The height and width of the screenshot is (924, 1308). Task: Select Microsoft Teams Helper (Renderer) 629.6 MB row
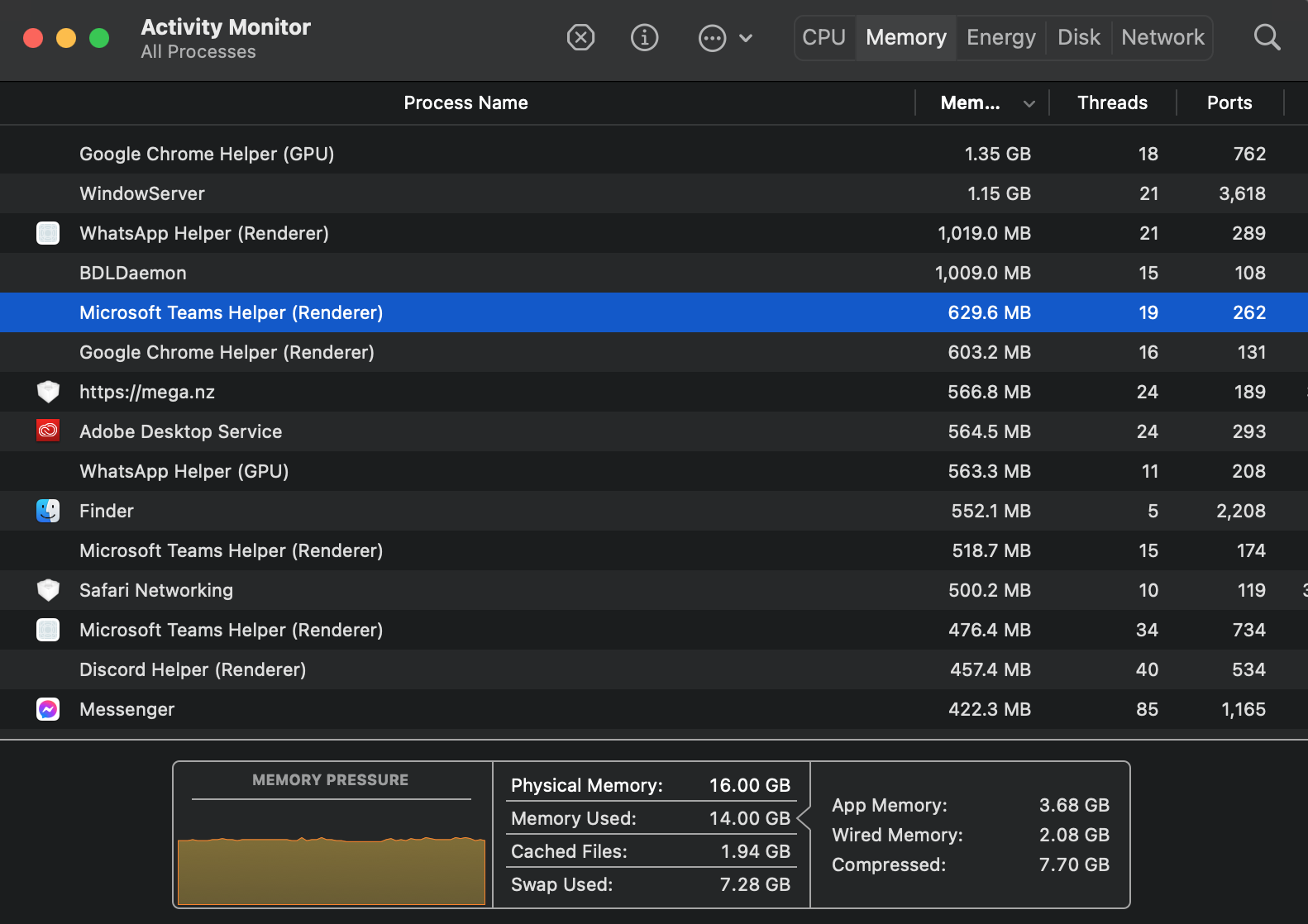point(654,312)
